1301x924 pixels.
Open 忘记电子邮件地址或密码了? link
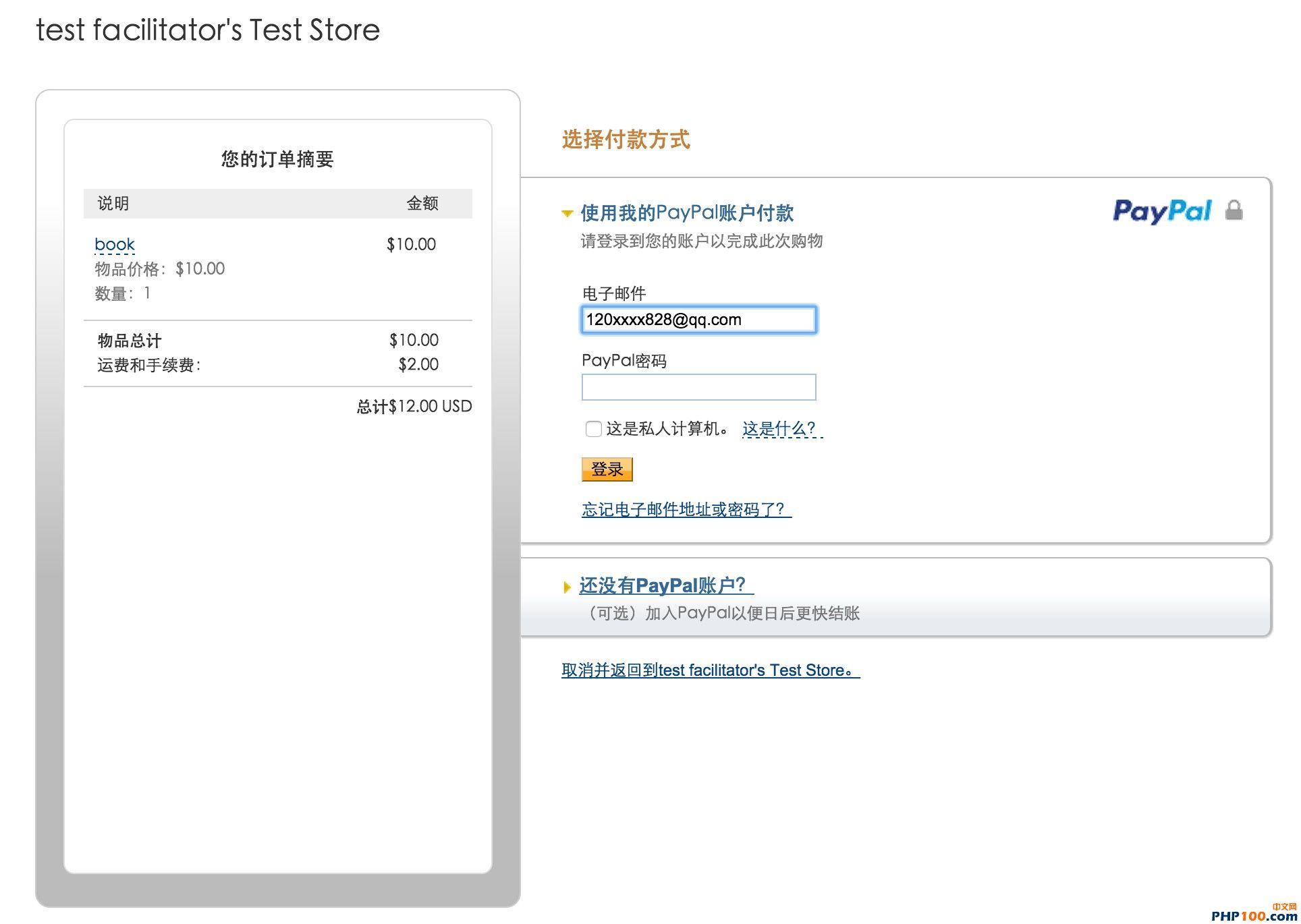pos(686,509)
